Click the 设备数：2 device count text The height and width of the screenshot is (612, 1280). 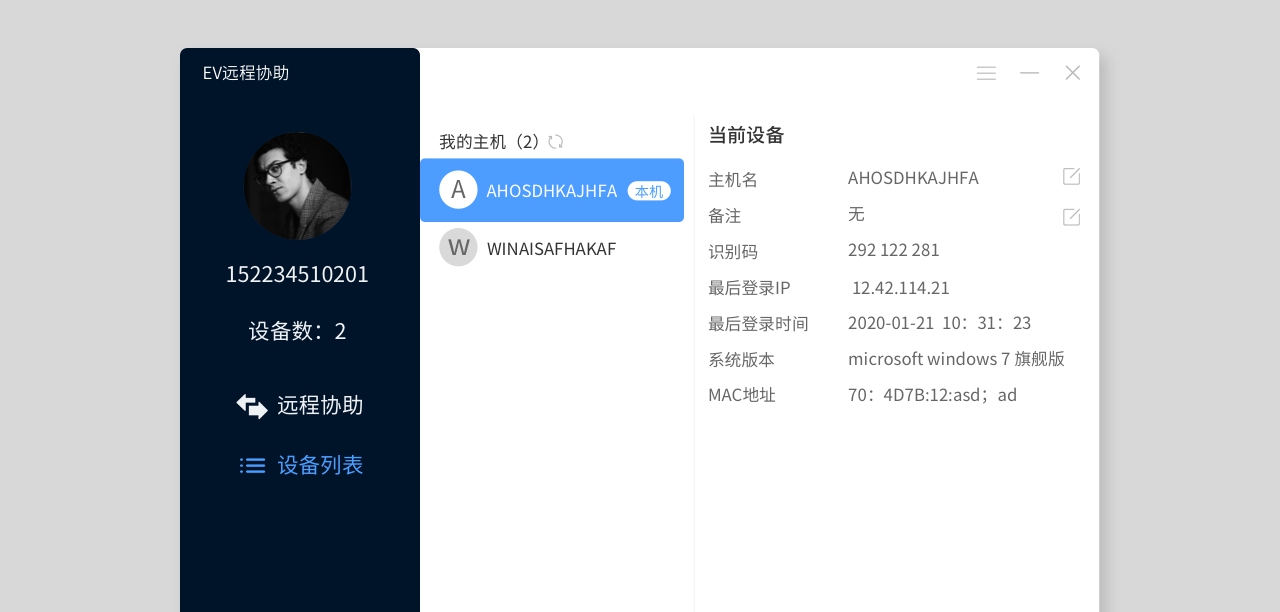click(298, 331)
